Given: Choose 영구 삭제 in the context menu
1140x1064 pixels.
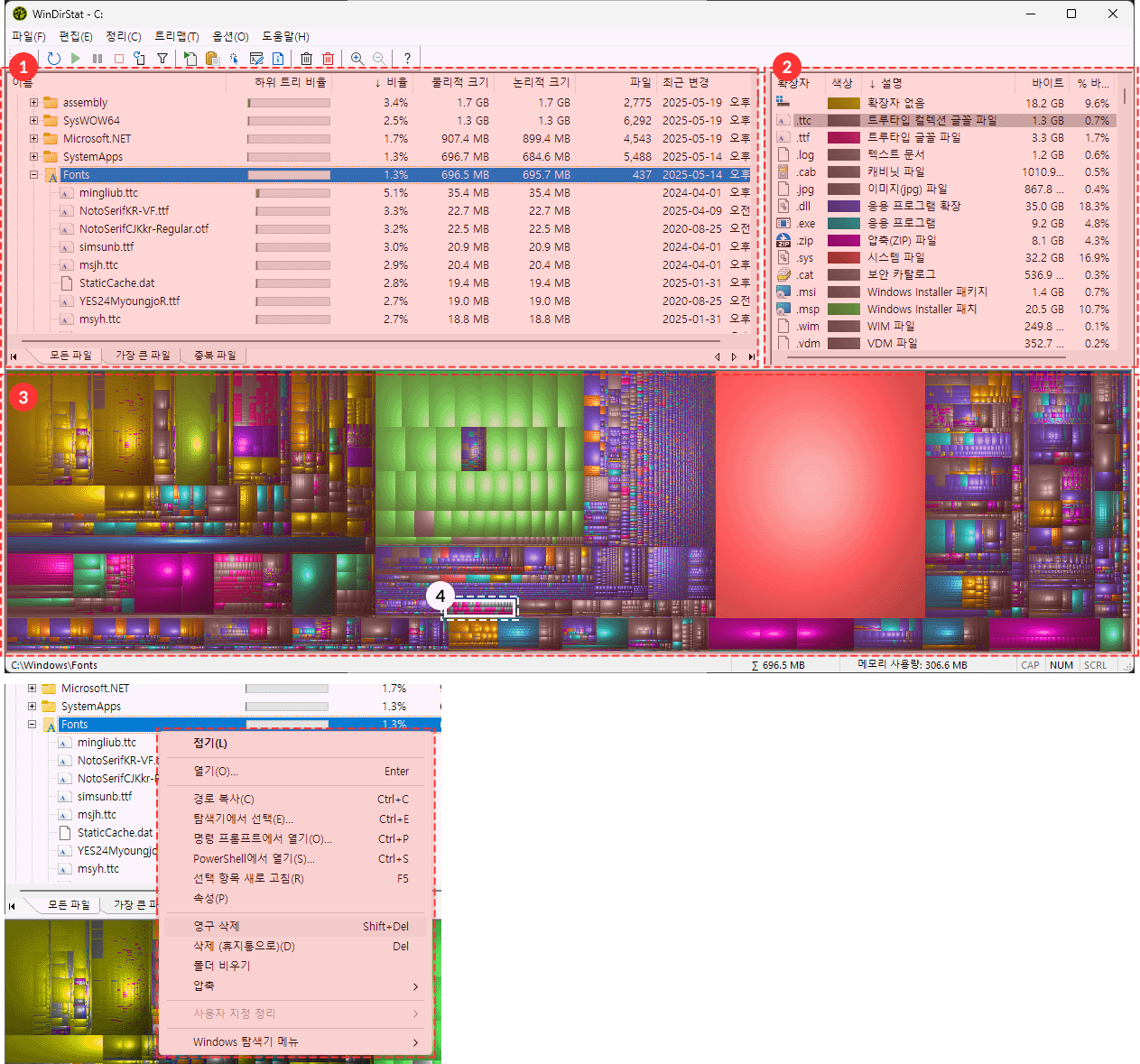Looking at the screenshot, I should point(296,926).
